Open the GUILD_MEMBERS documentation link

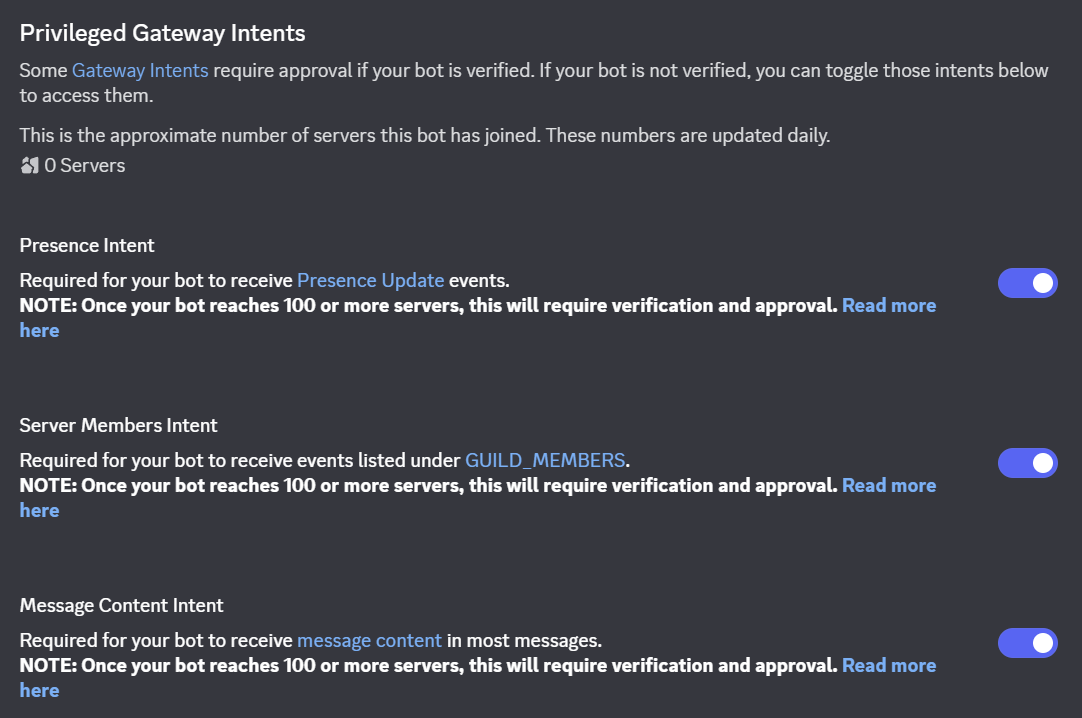(x=545, y=461)
